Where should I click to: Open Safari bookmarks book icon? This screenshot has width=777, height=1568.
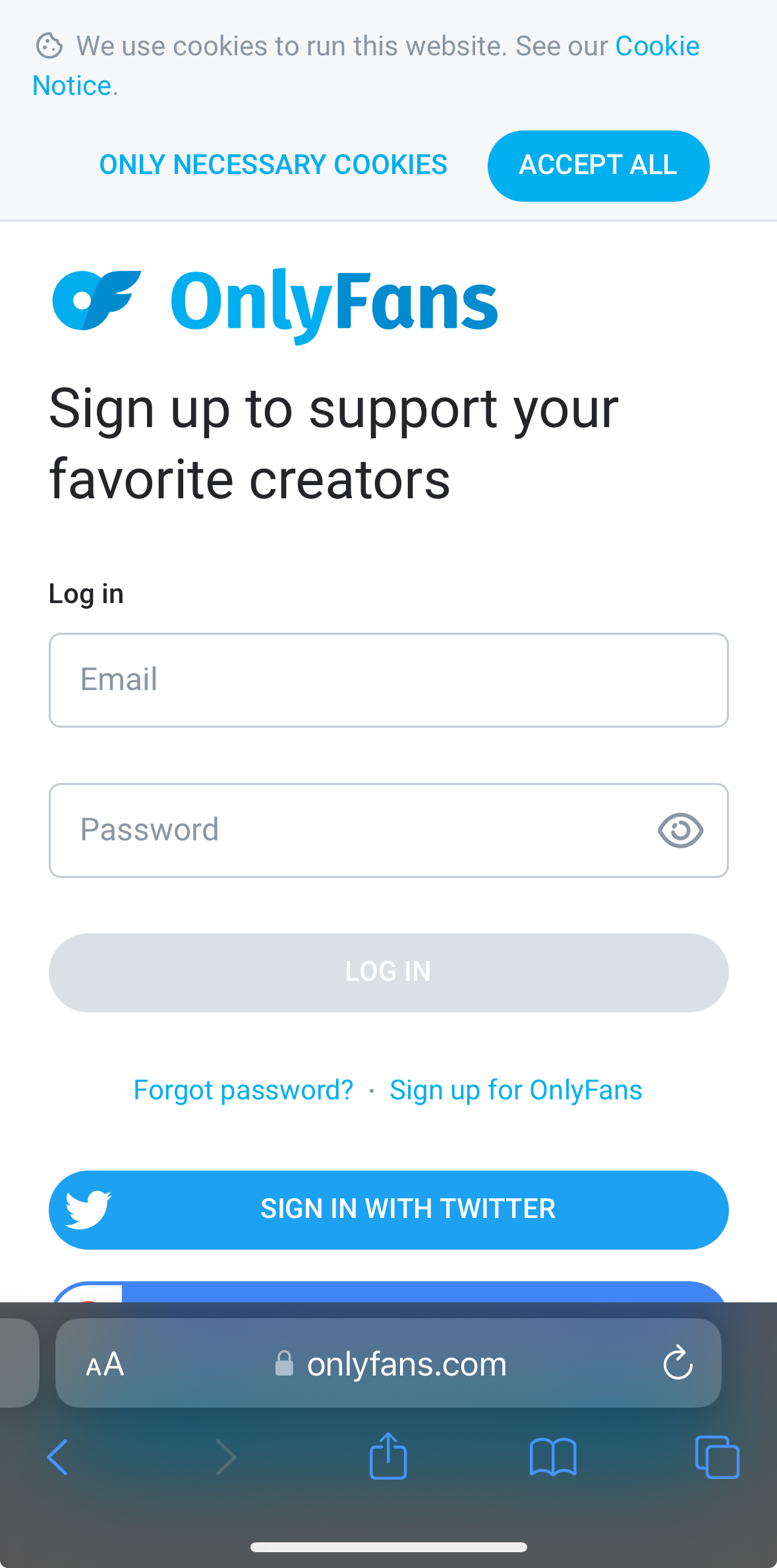(x=553, y=1457)
